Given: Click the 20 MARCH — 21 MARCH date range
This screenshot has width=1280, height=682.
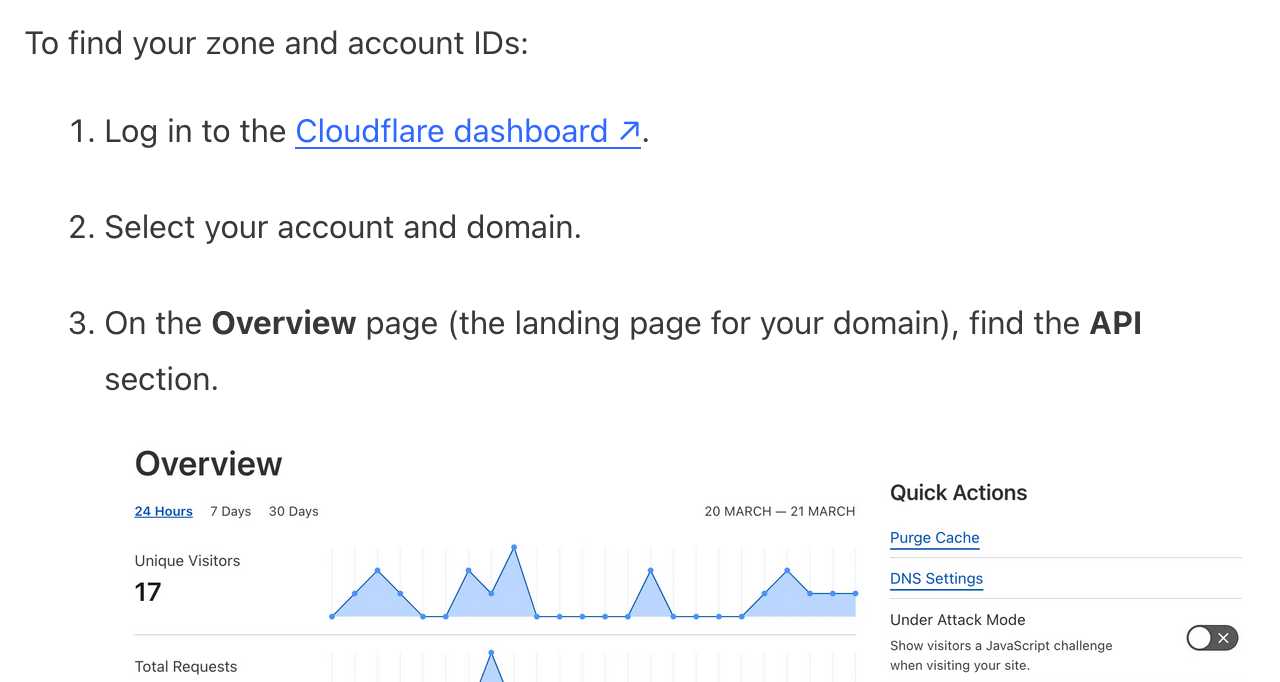Looking at the screenshot, I should (780, 511).
